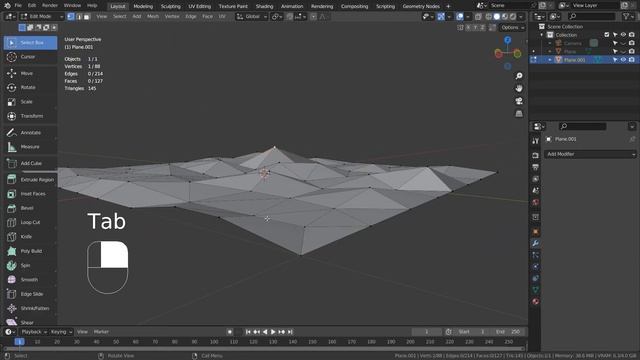Jump to the timeline start frame button
The height and width of the screenshot is (360, 640).
pyautogui.click(x=248, y=332)
